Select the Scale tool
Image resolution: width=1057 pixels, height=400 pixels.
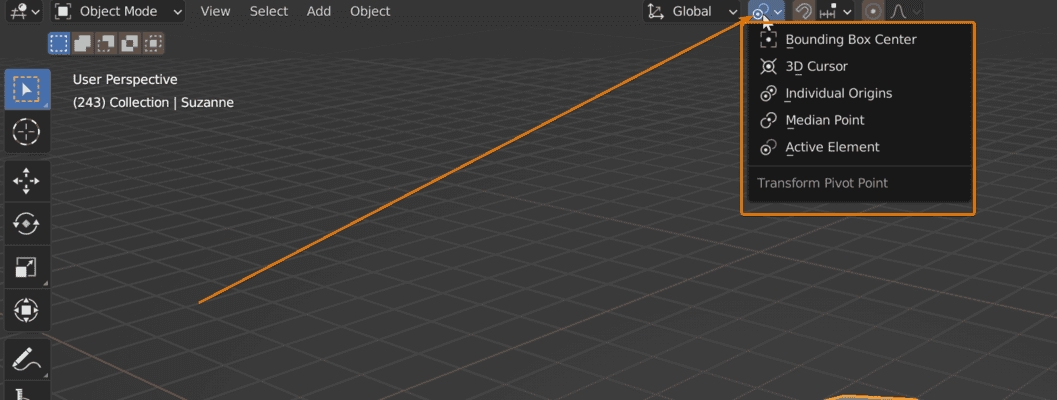(x=25, y=267)
